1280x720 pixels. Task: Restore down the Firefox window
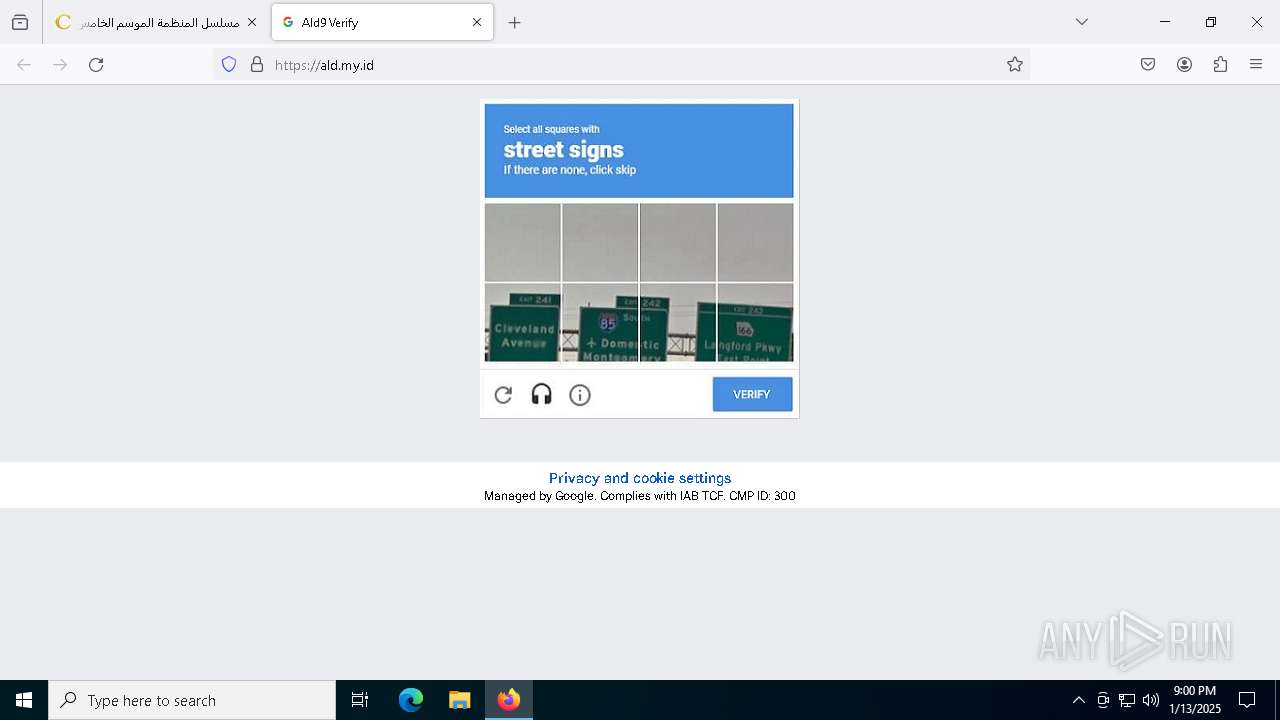(1211, 22)
